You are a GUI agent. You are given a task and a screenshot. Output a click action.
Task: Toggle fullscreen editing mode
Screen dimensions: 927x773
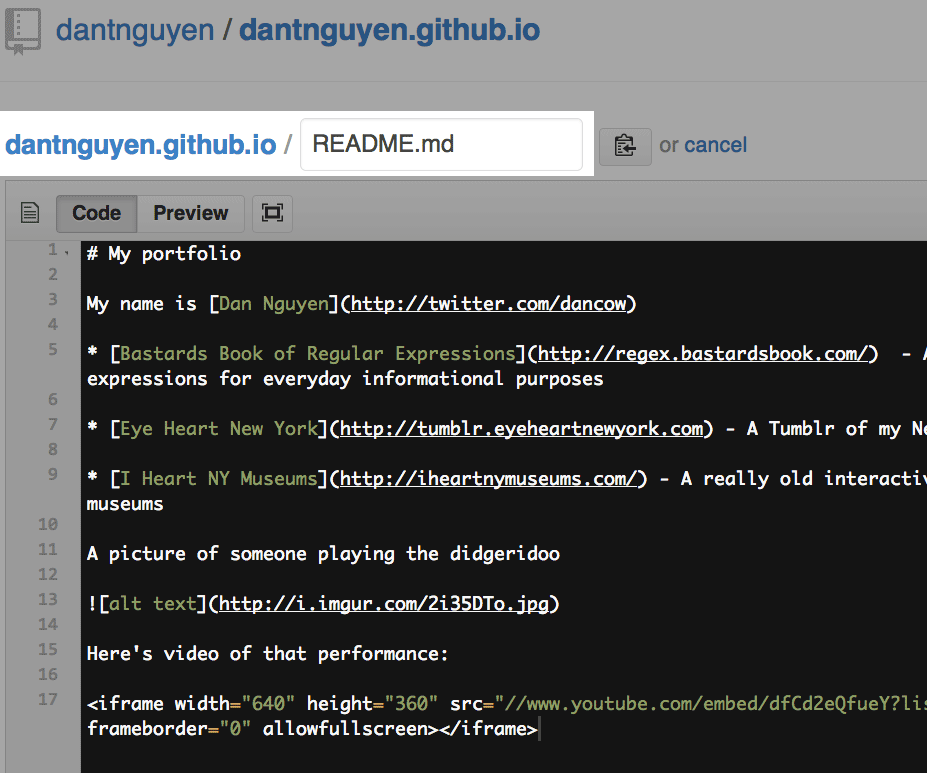point(271,213)
